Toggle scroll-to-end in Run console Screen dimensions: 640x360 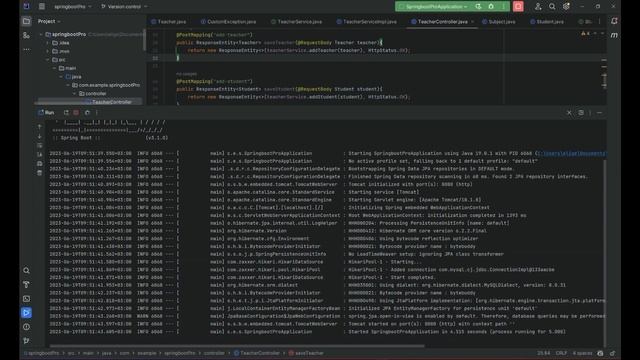(40, 155)
